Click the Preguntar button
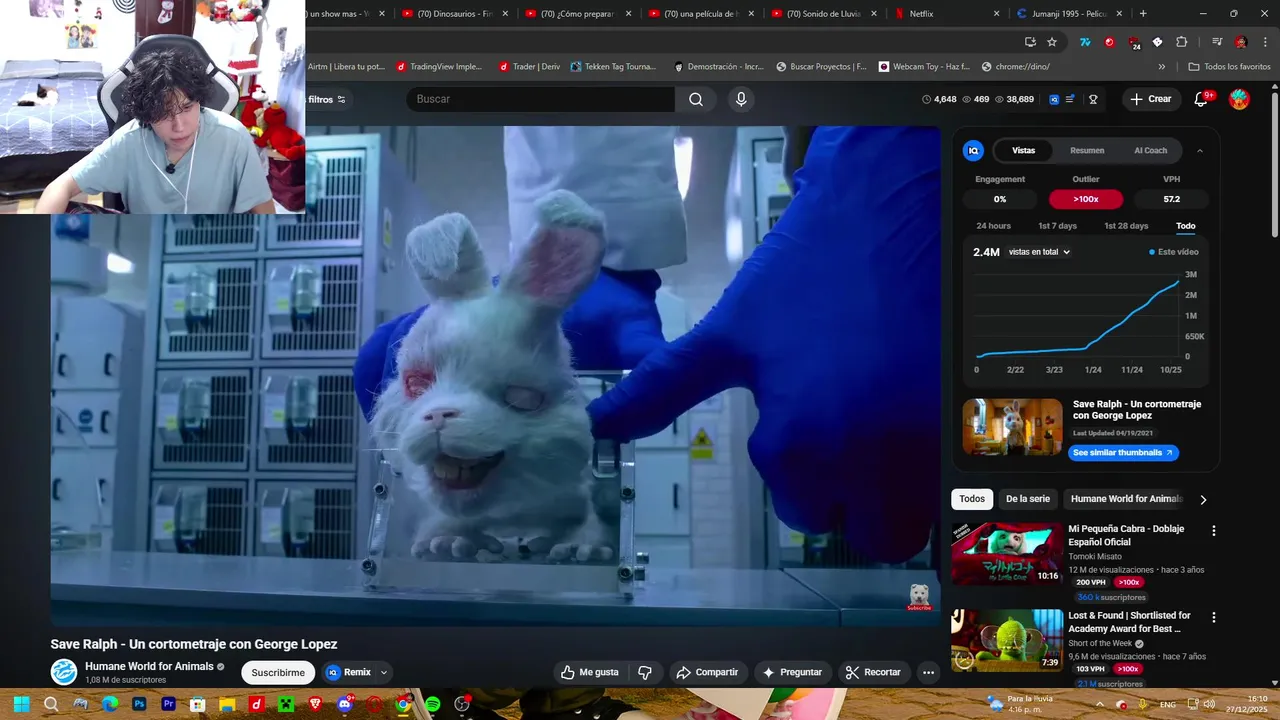 [792, 672]
